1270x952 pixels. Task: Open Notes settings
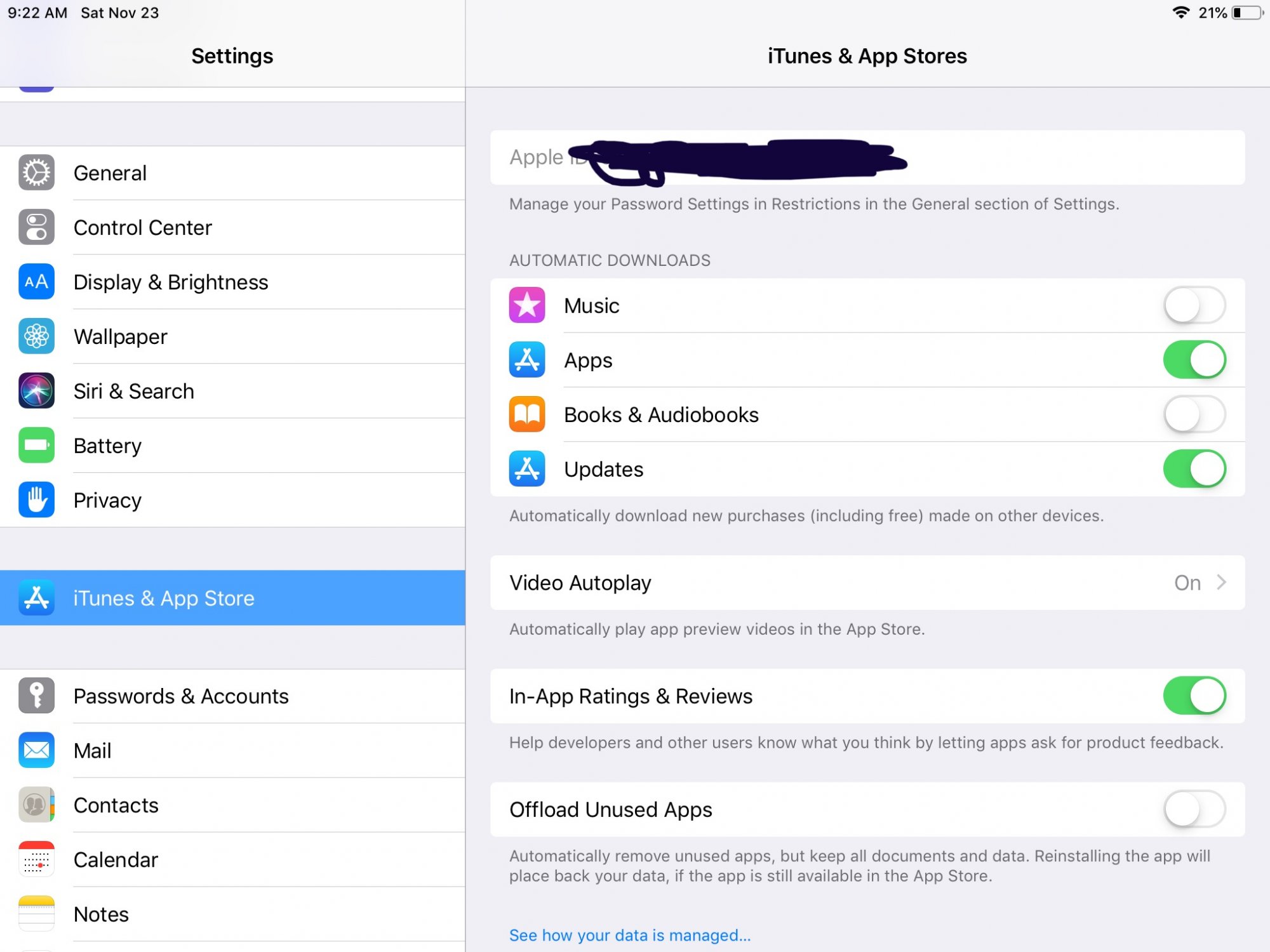[x=232, y=914]
